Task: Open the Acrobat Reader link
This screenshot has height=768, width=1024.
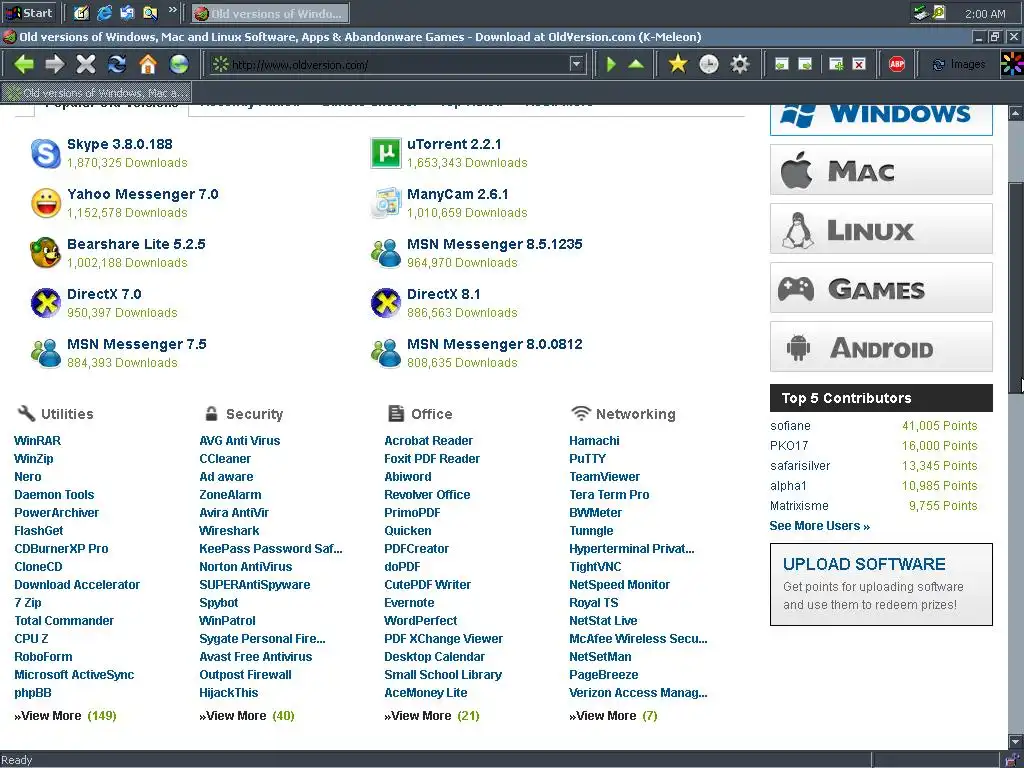Action: (x=428, y=441)
